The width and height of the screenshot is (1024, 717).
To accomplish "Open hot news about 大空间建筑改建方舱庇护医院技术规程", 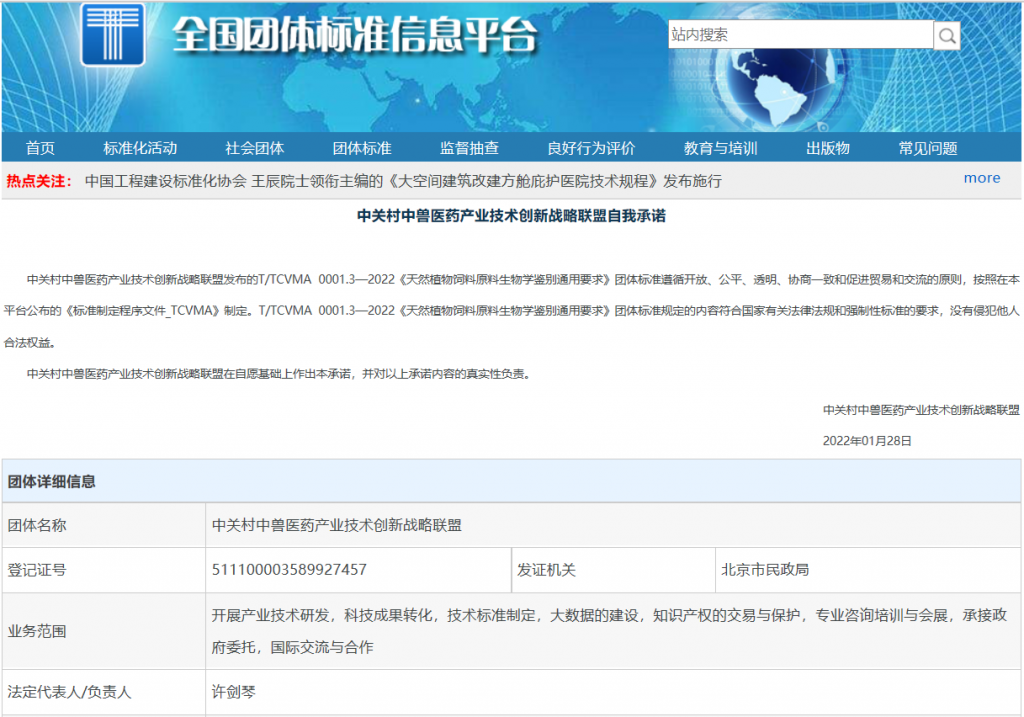I will tap(403, 181).
